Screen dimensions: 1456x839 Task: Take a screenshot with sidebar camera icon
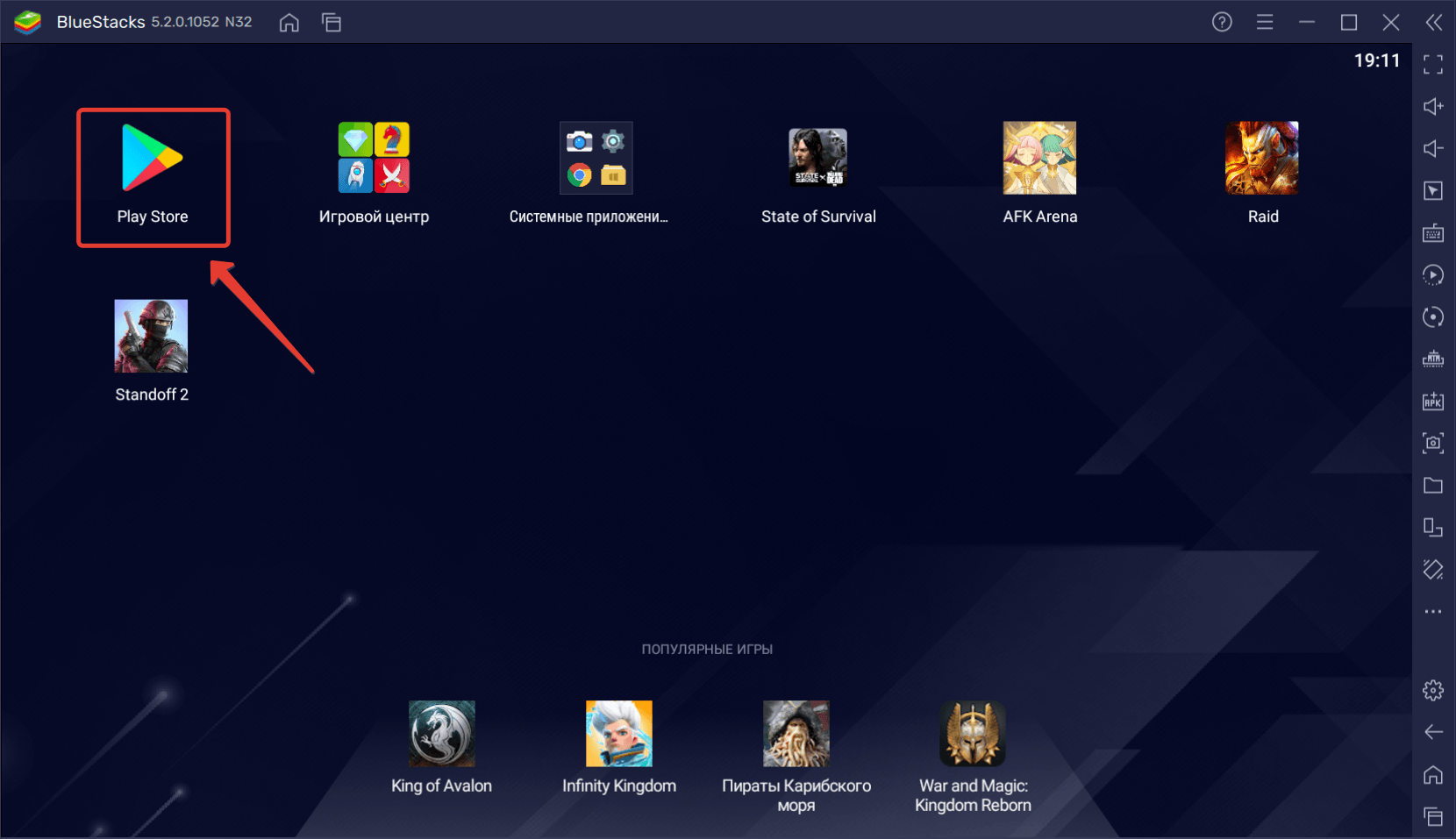(1433, 443)
